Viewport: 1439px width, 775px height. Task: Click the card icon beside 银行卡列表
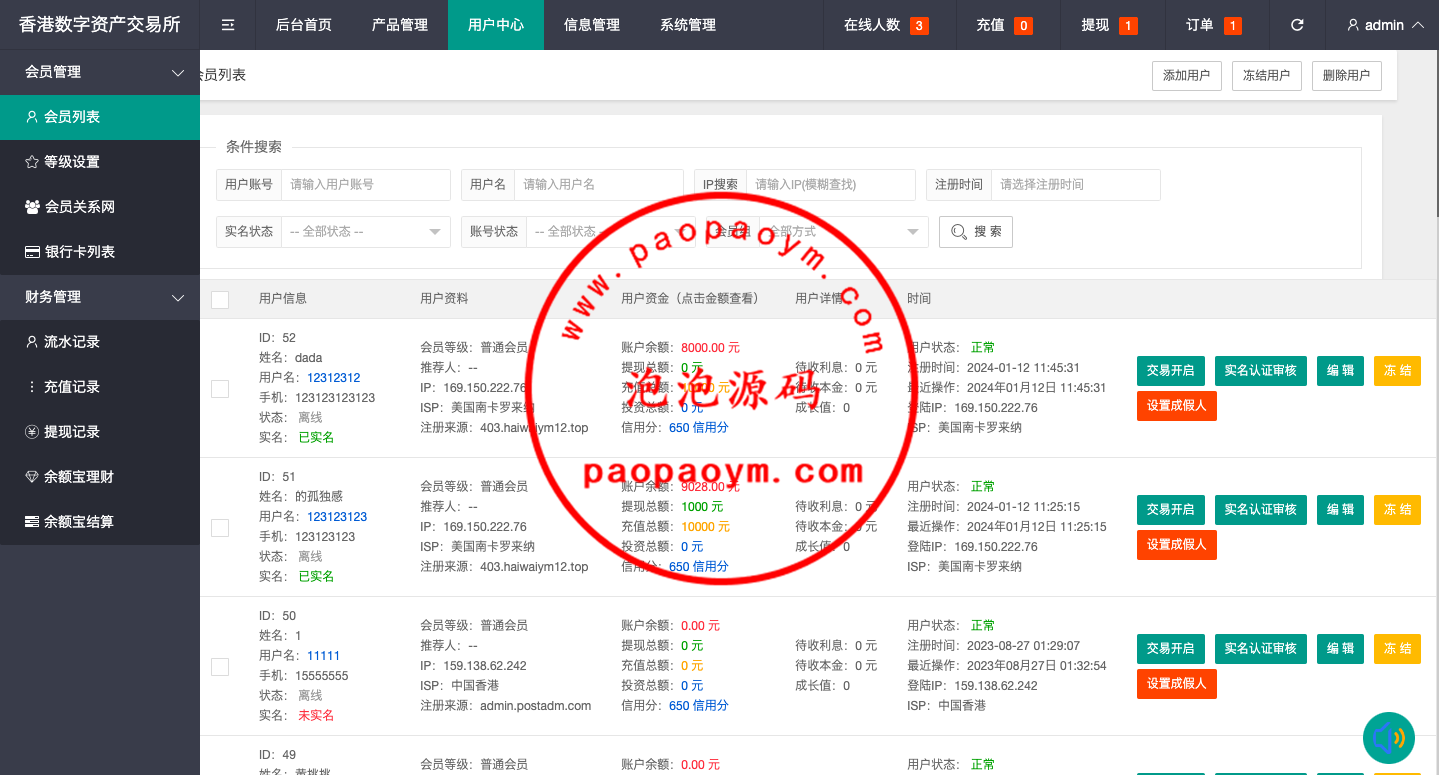(32, 252)
